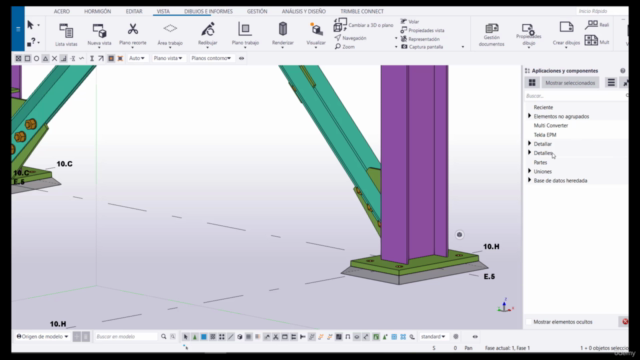Toggle the first snap switch with crossed square
The image size is (640, 360).
point(18,58)
